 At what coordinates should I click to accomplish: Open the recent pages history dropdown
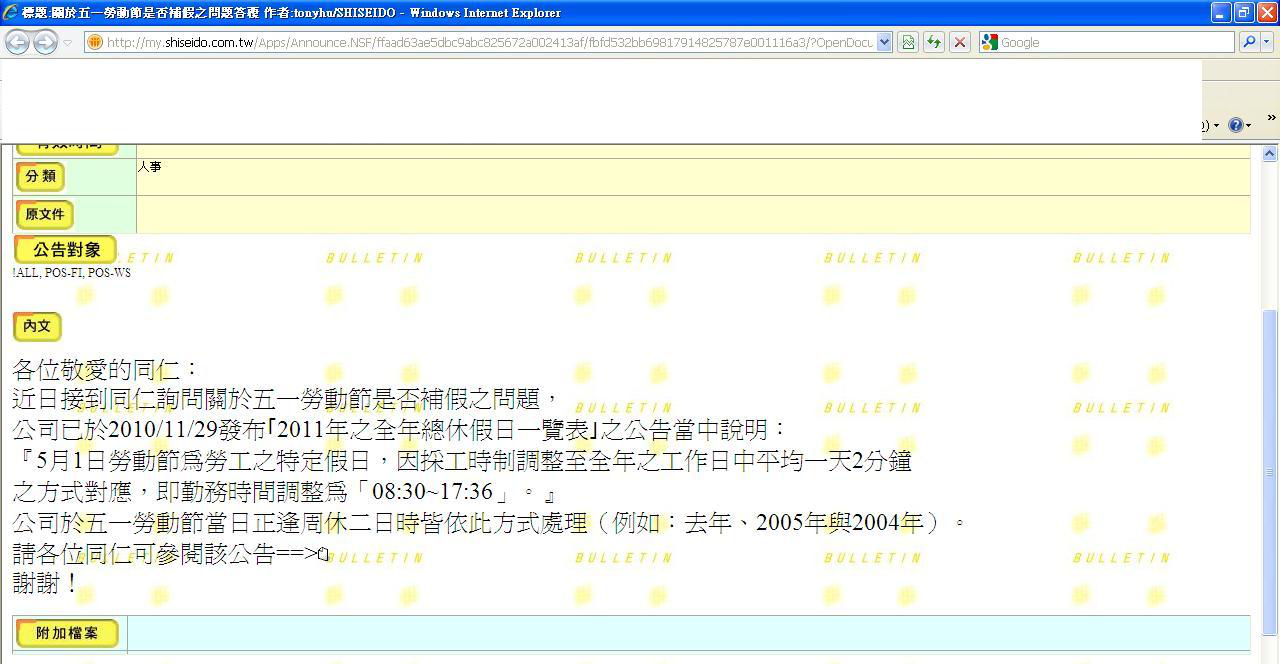pyautogui.click(x=67, y=42)
